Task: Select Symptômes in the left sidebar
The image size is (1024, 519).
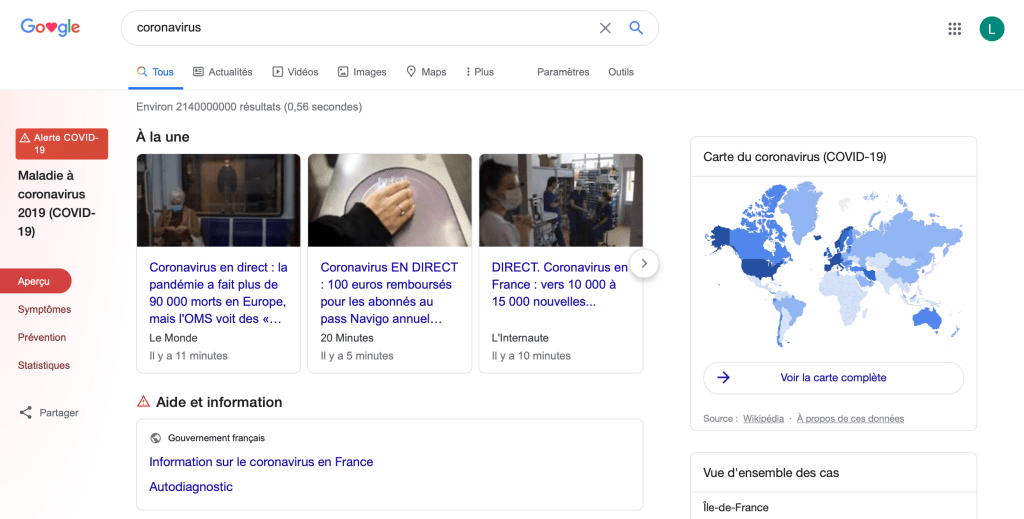Action: pyautogui.click(x=44, y=310)
